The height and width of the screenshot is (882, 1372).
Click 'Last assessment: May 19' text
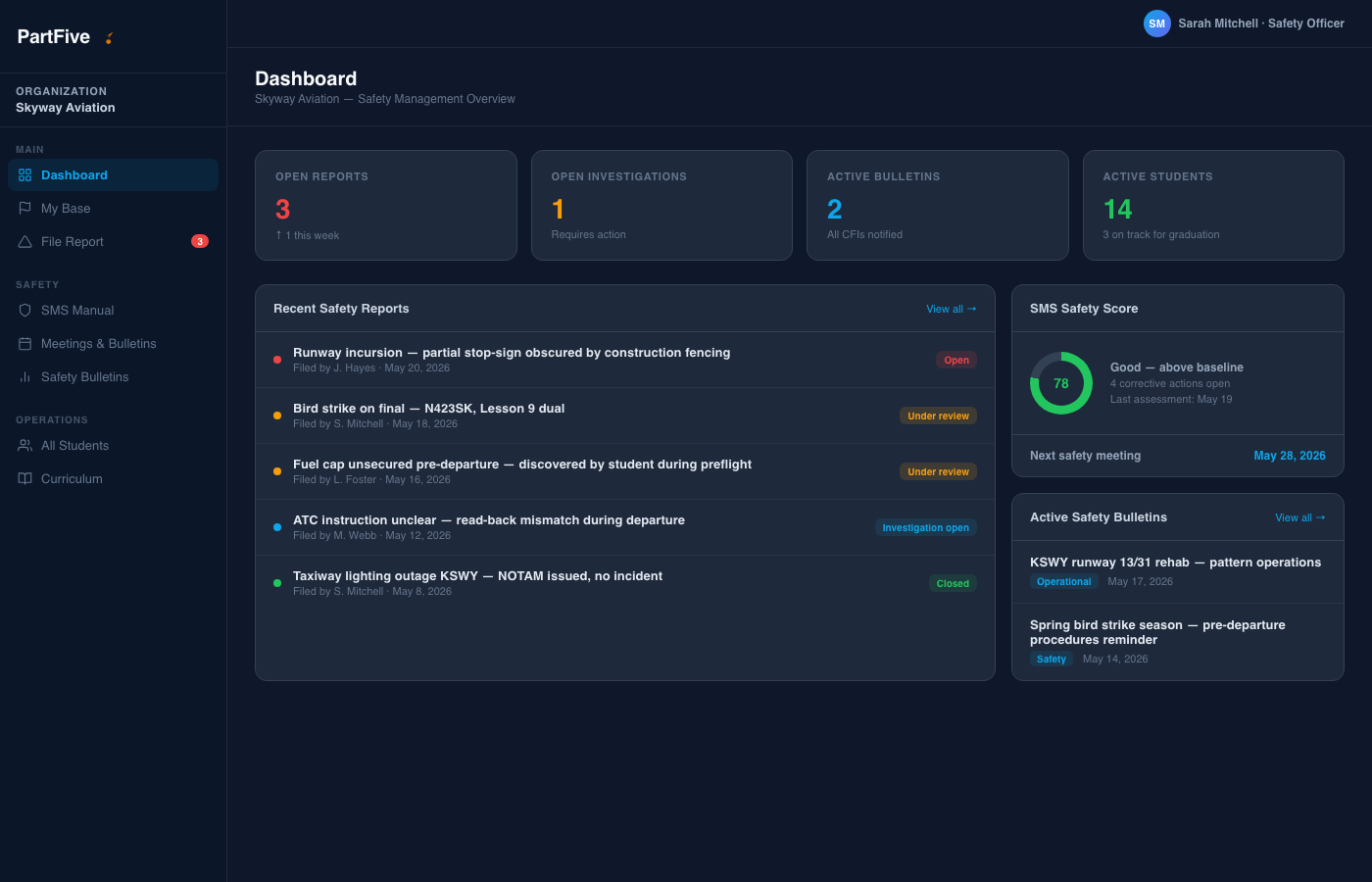coord(1171,400)
